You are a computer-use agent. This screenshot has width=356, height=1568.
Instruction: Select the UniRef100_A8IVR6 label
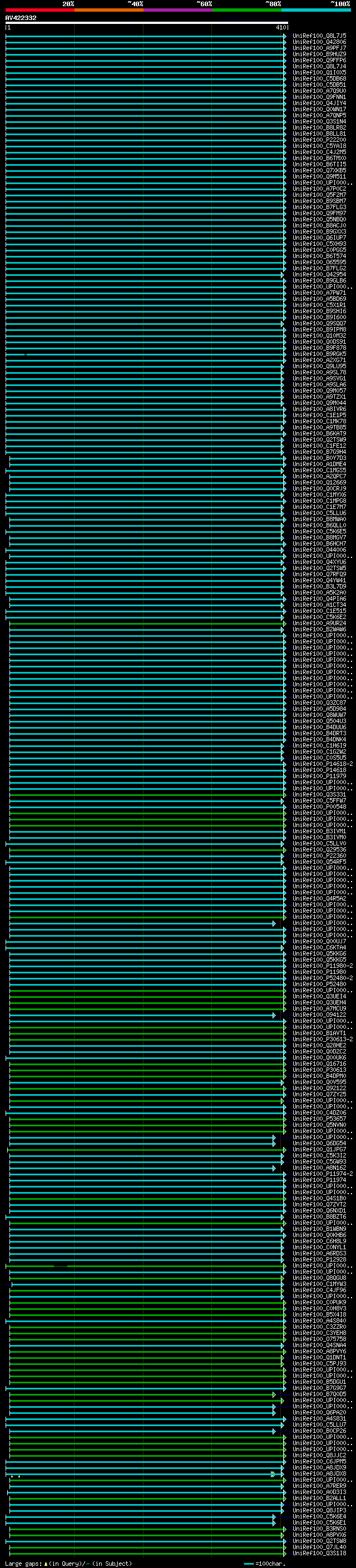[319, 409]
